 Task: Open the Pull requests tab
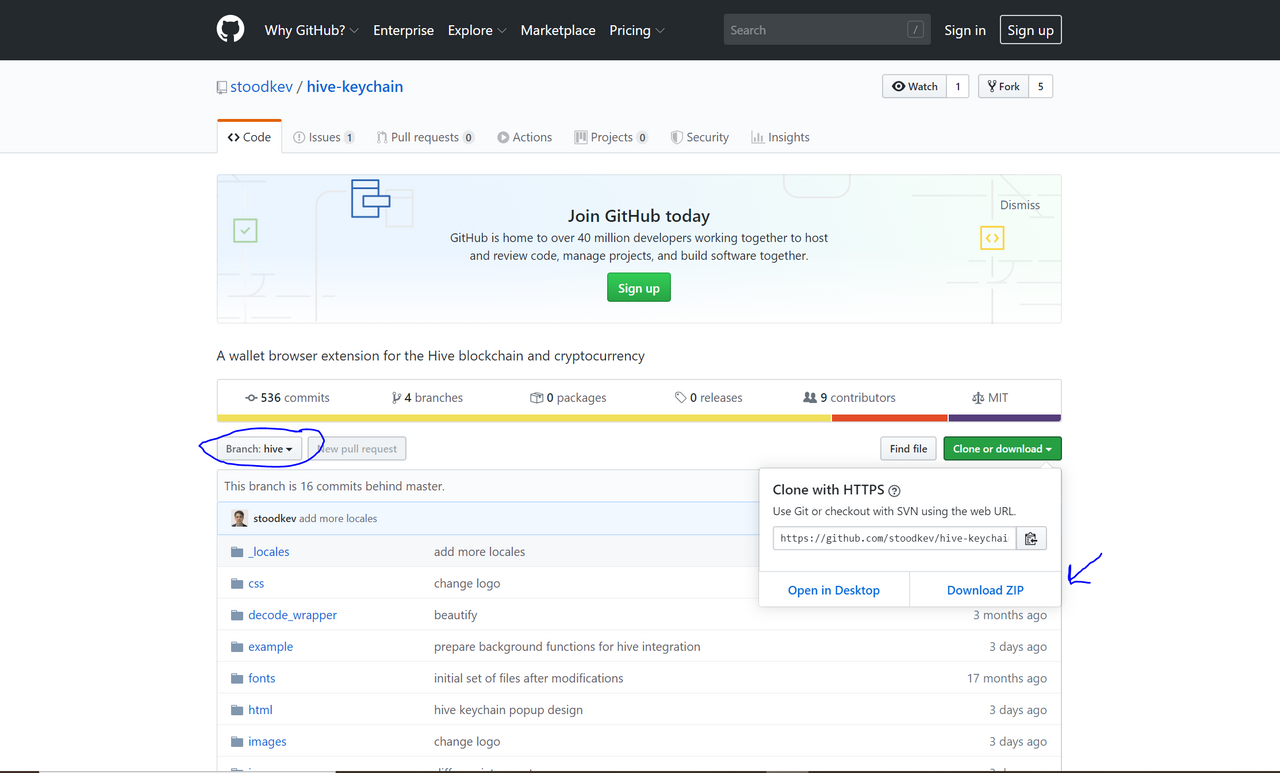point(425,137)
